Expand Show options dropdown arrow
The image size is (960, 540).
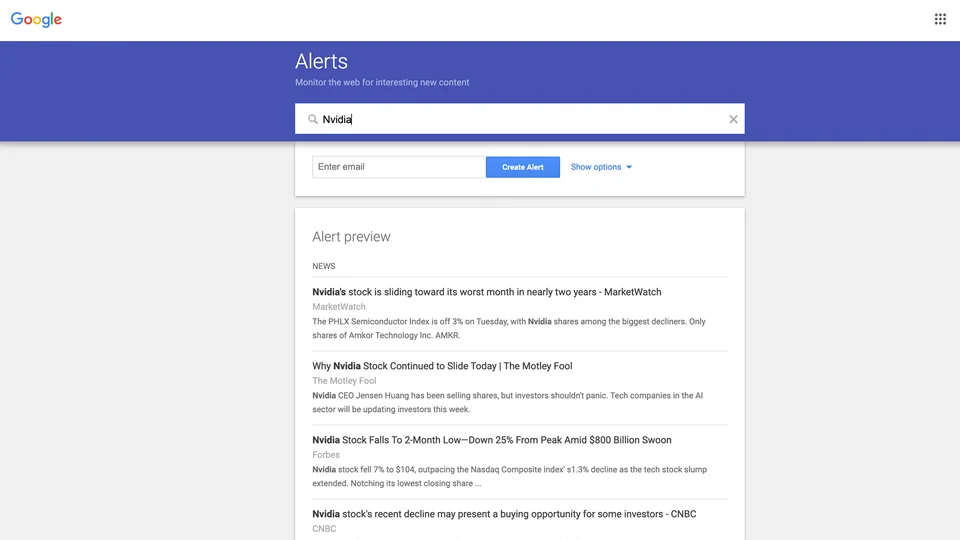click(629, 167)
